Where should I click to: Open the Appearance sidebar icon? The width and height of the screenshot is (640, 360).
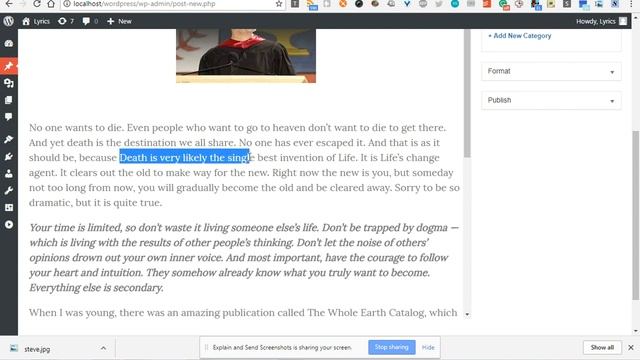point(9,140)
